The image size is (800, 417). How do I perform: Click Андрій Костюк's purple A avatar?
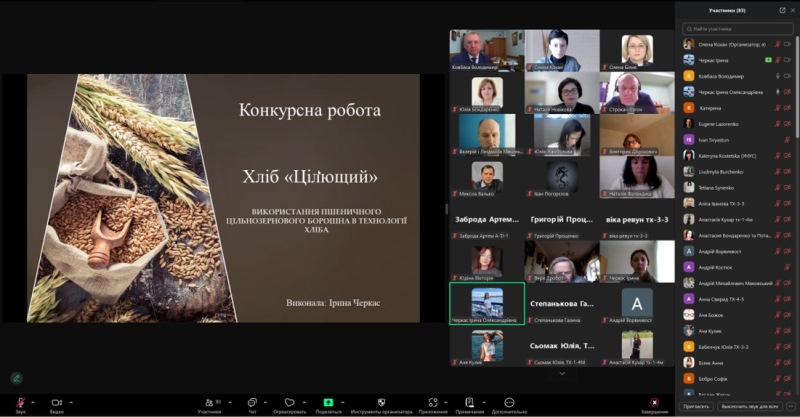point(689,267)
